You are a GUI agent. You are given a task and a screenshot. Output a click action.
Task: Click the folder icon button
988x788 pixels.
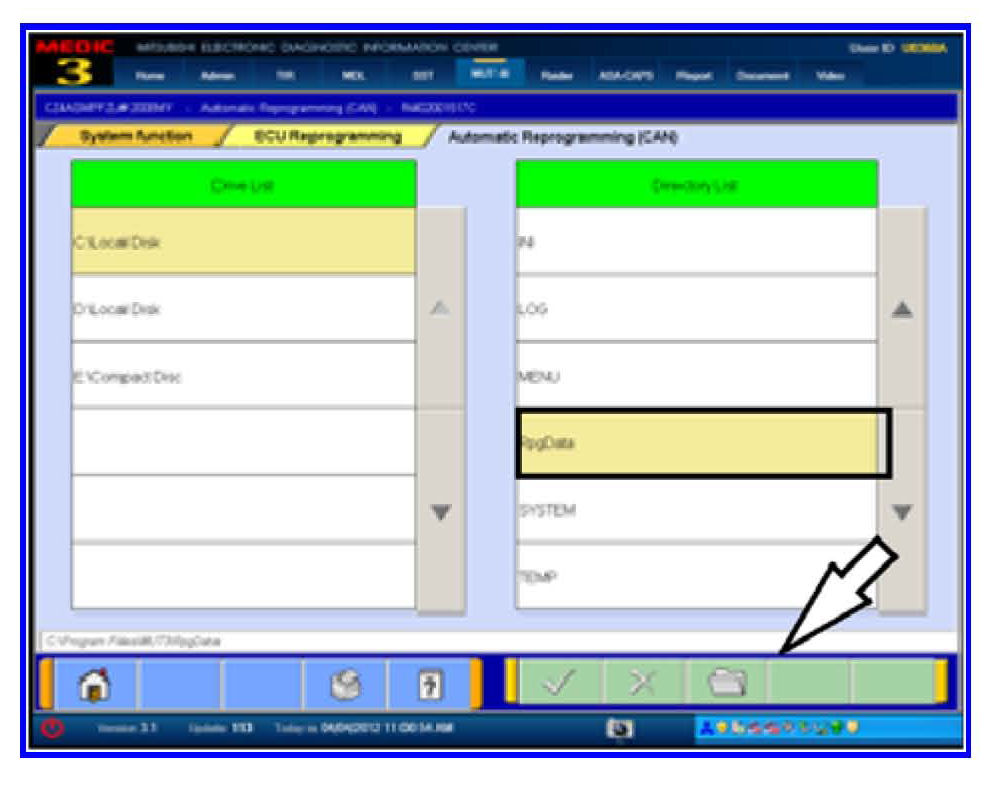coord(727,685)
